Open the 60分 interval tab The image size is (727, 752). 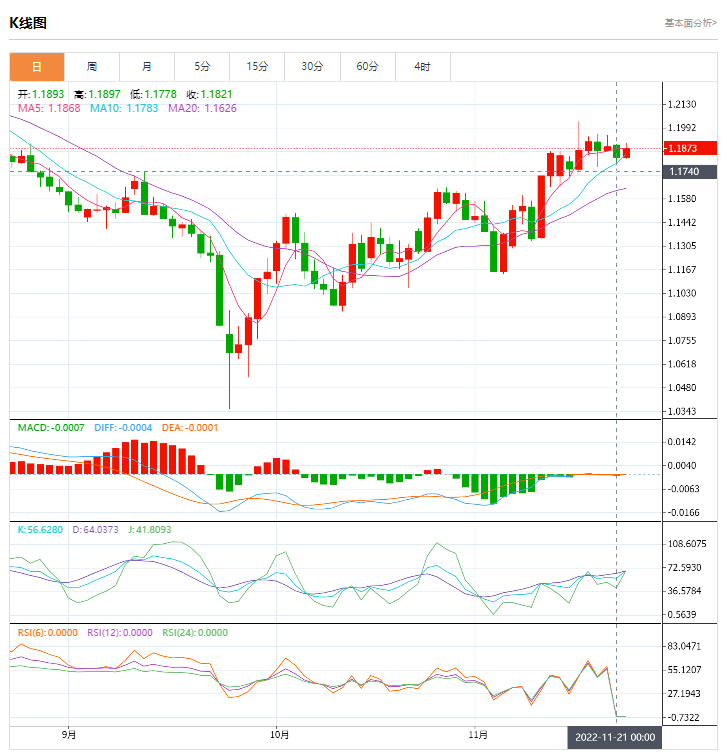point(368,67)
